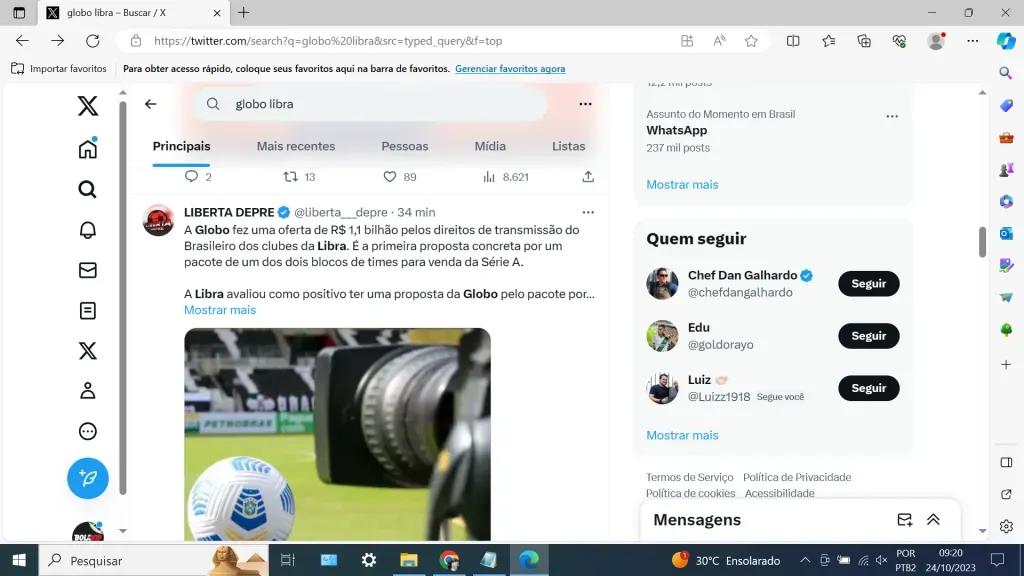Open Gerenciar favoritos agora link
This screenshot has height=576, width=1024.
pos(510,69)
